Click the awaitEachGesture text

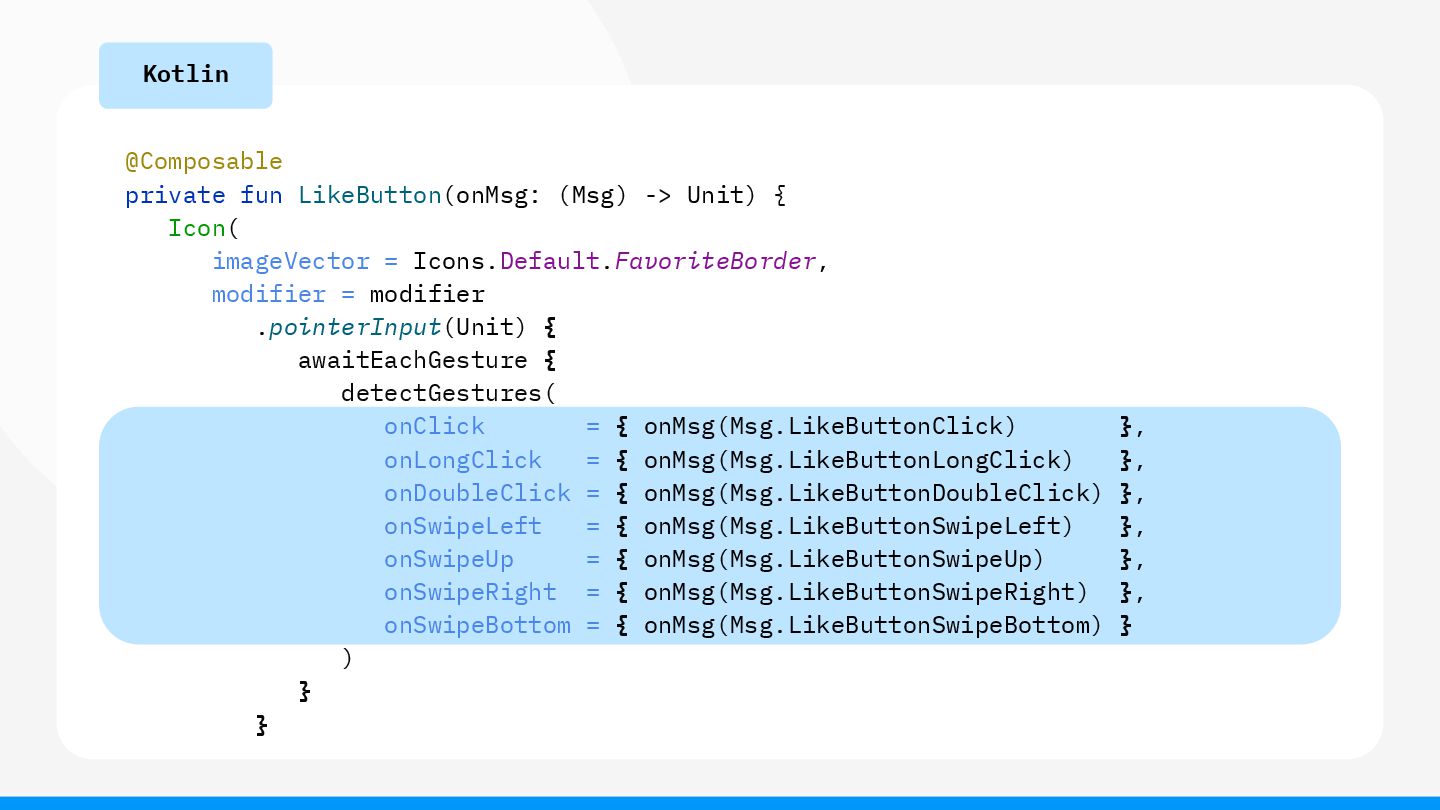pyautogui.click(x=413, y=360)
